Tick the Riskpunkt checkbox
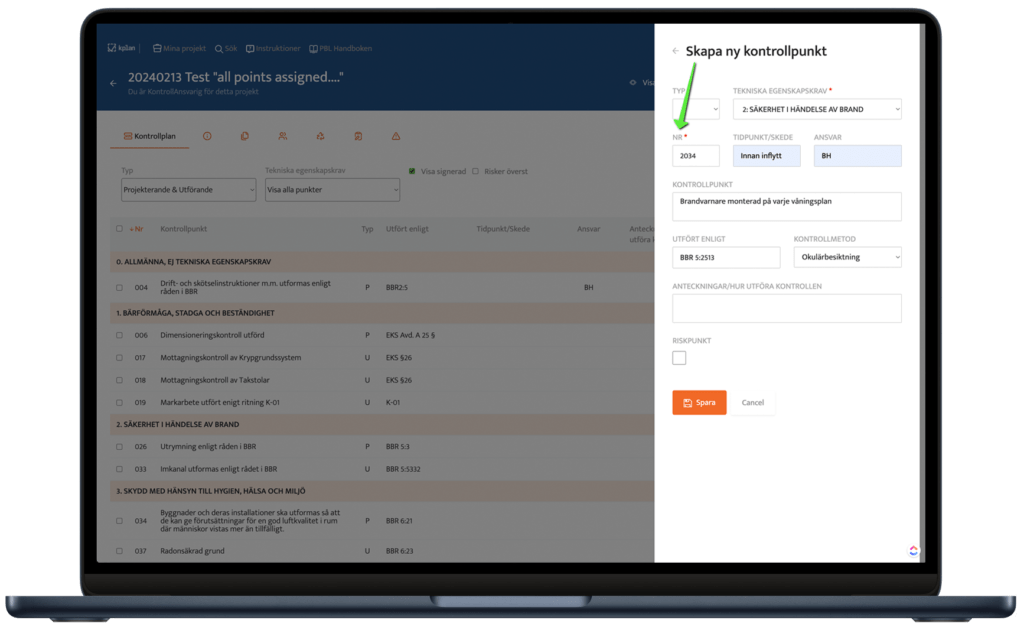The height and width of the screenshot is (630, 1024). [679, 358]
